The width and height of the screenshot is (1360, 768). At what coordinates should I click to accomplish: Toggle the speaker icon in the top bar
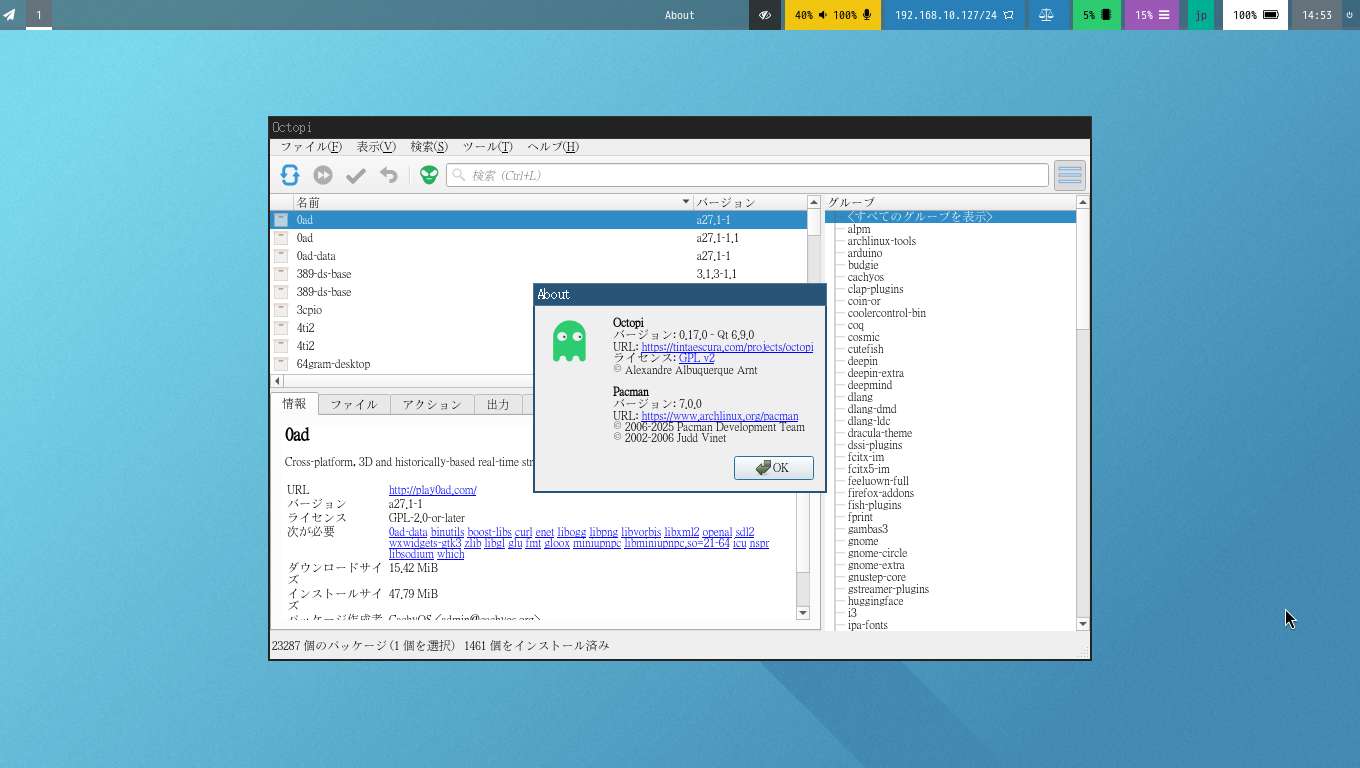(823, 15)
